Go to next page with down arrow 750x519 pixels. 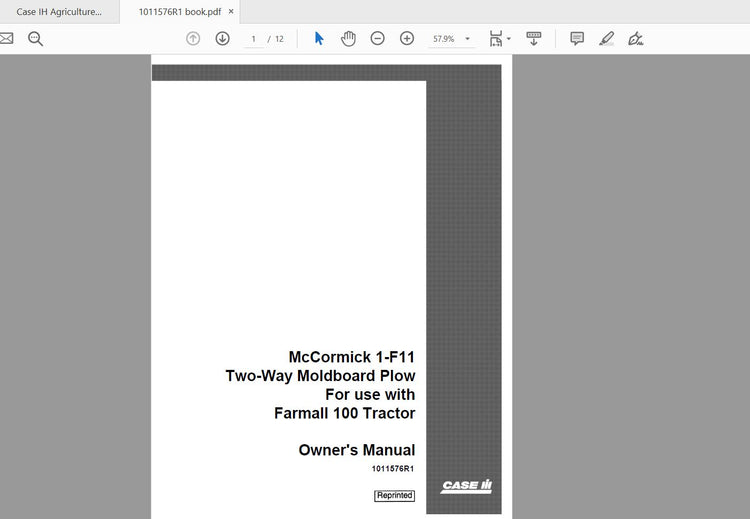click(x=222, y=38)
